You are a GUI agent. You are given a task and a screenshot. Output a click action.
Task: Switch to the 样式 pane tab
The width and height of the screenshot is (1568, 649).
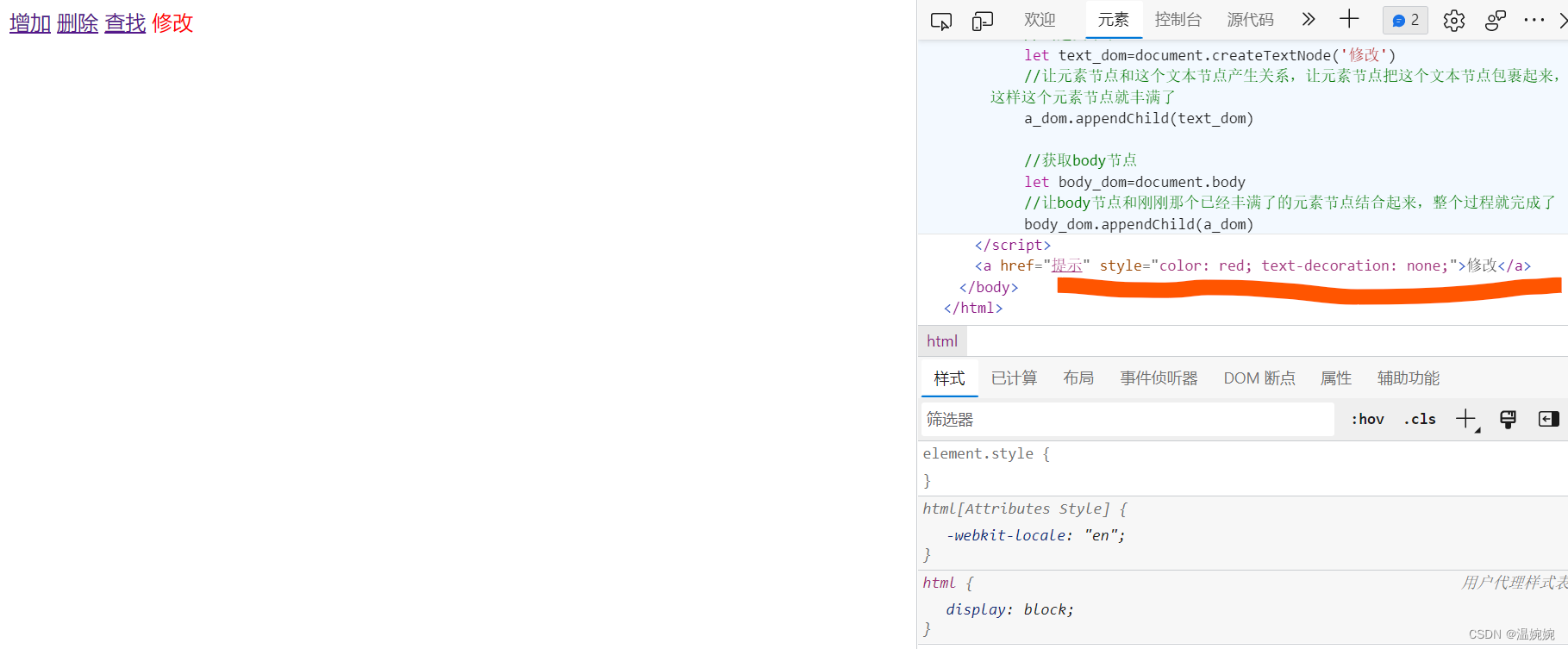950,378
